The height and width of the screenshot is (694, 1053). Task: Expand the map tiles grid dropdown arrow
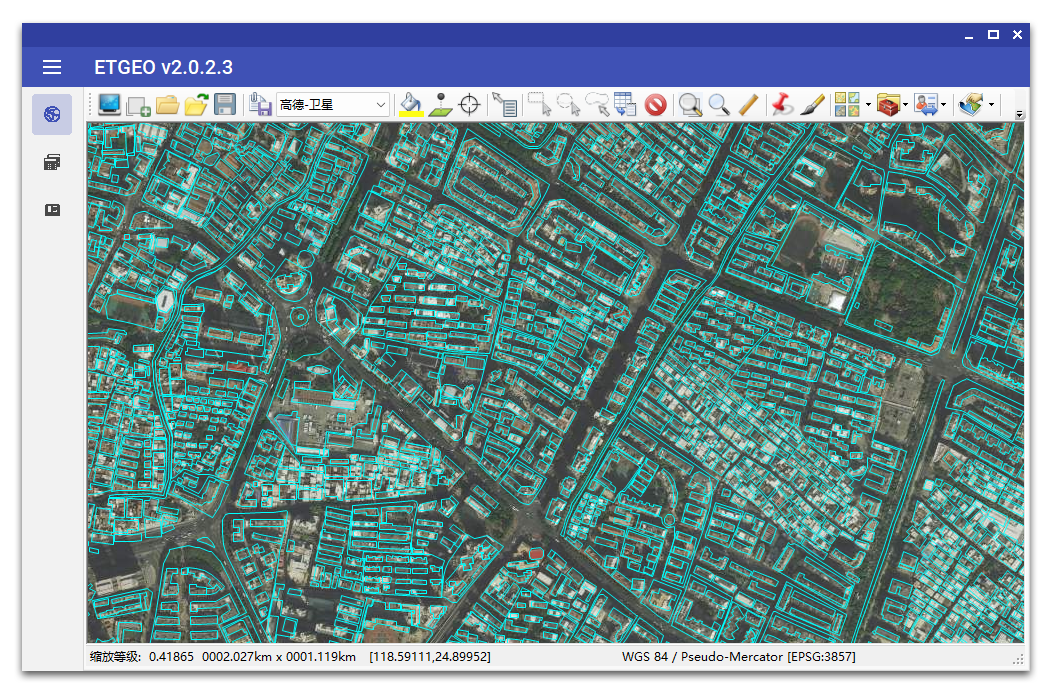pos(868,104)
